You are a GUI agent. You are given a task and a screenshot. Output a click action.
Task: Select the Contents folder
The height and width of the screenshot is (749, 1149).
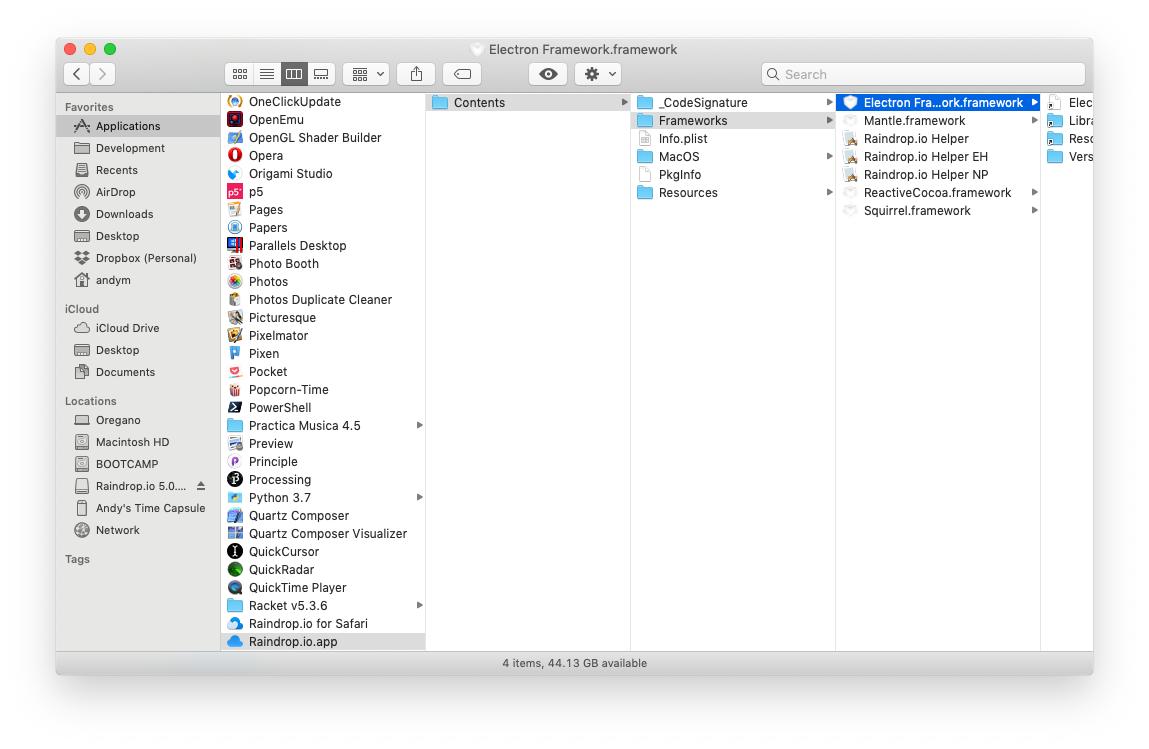528,103
